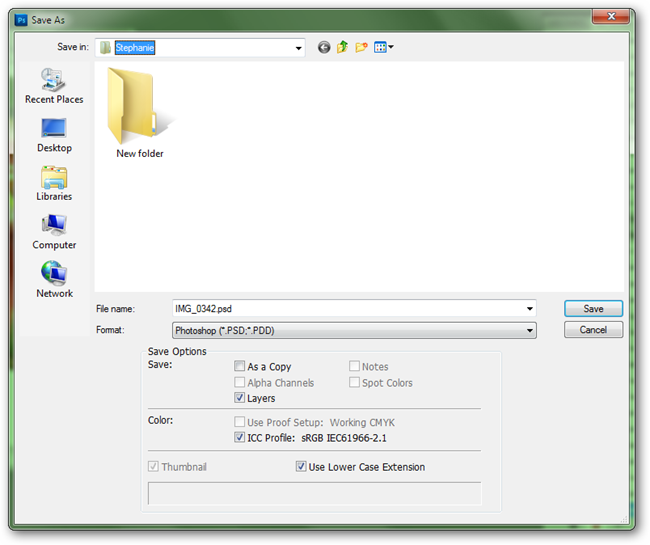Open Libraries location
Screen dimensions: 650x545
[54, 184]
